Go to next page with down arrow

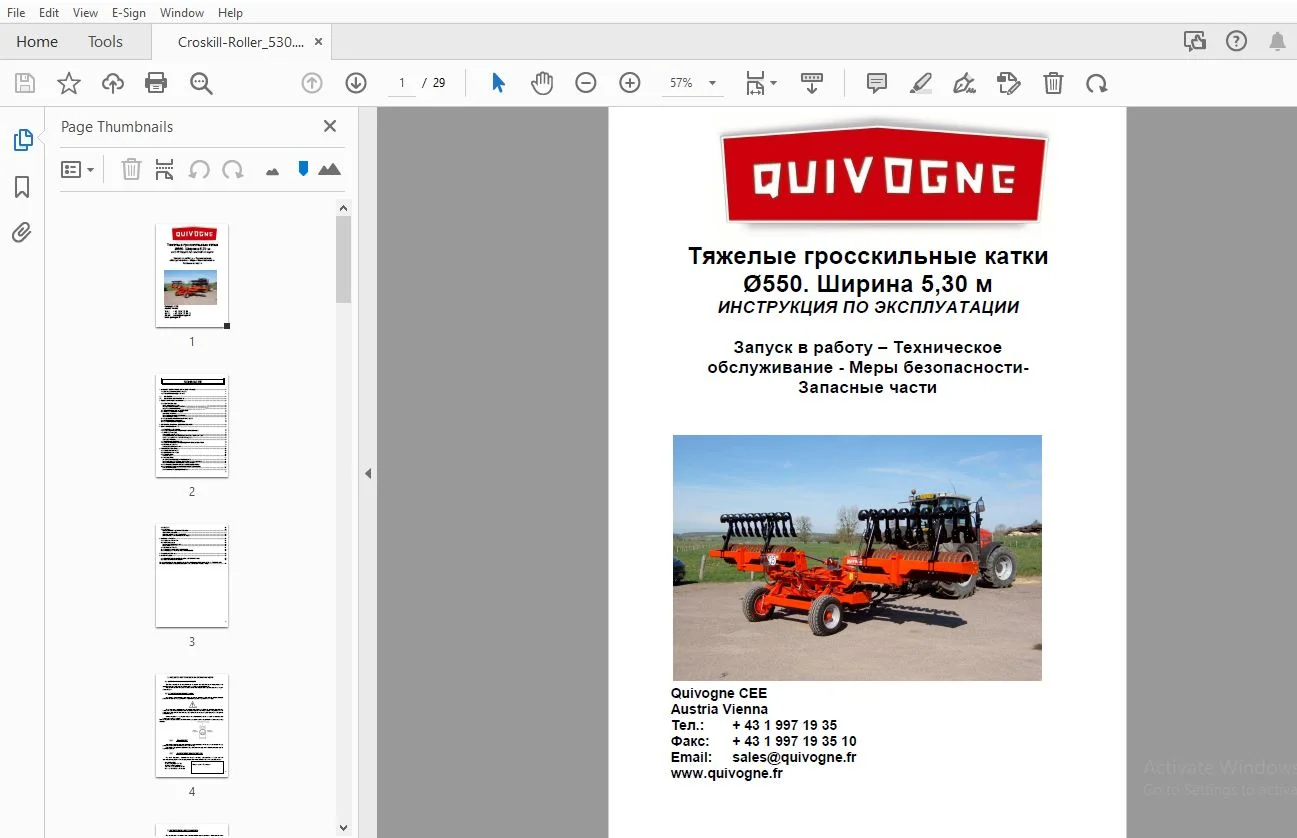click(356, 83)
